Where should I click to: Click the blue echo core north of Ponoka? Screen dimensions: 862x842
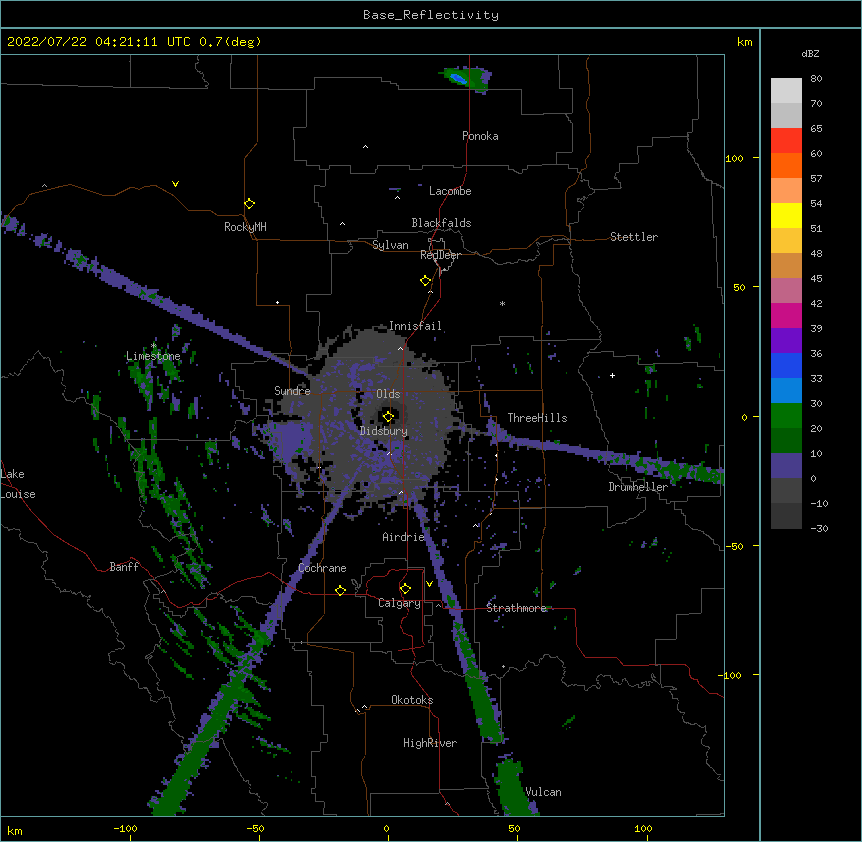(458, 79)
